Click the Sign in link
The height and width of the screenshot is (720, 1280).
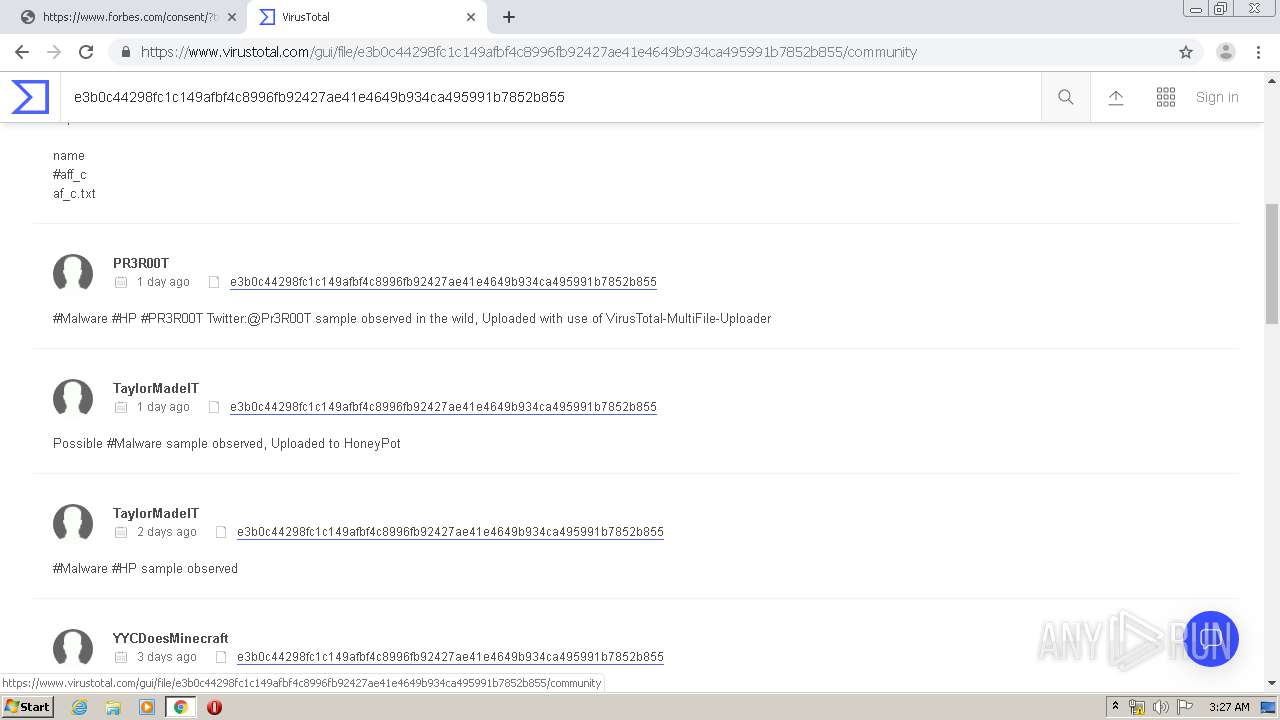[x=1217, y=97]
